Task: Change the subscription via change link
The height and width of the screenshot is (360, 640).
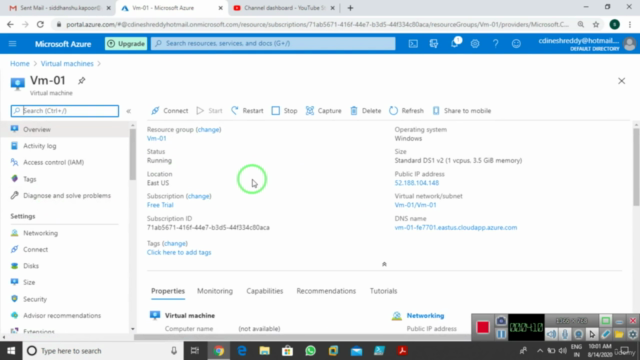Action: (x=198, y=196)
